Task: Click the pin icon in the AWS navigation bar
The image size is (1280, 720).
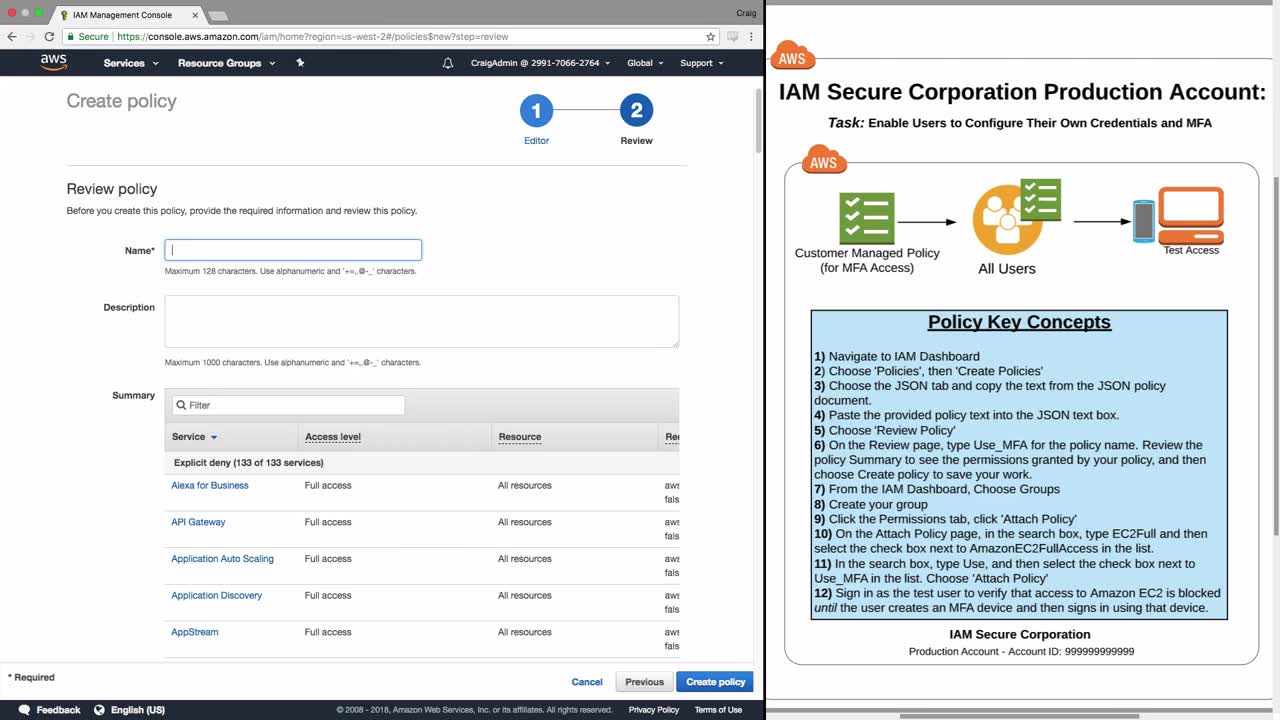Action: tap(300, 63)
